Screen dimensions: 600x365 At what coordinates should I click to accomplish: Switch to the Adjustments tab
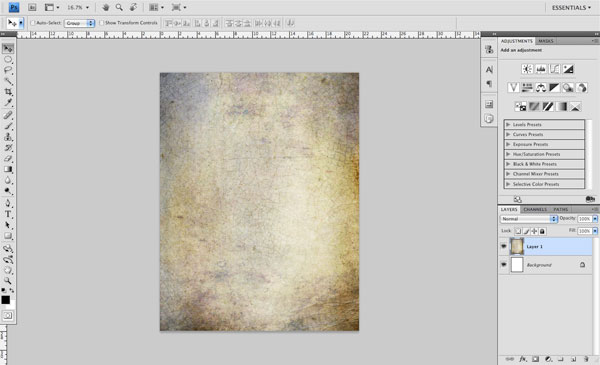(517, 41)
